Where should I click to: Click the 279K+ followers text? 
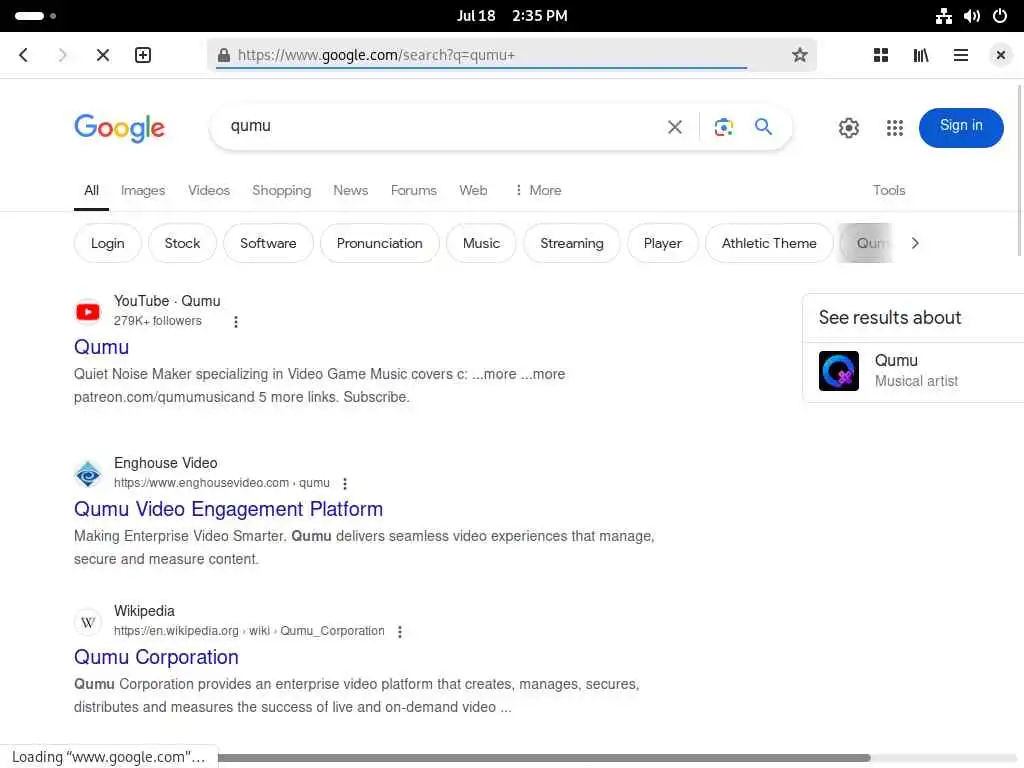click(157, 321)
